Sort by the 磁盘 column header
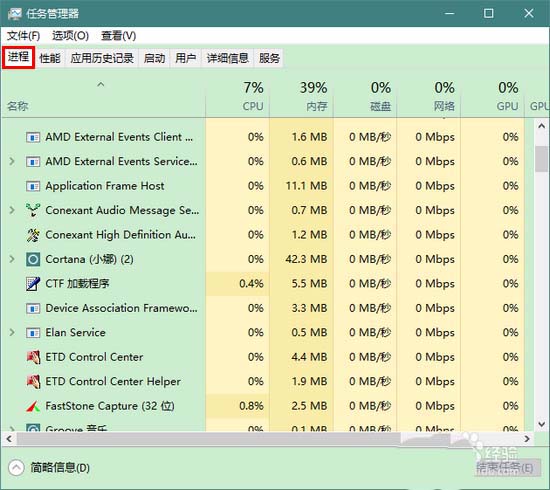Image resolution: width=550 pixels, height=490 pixels. pos(365,96)
